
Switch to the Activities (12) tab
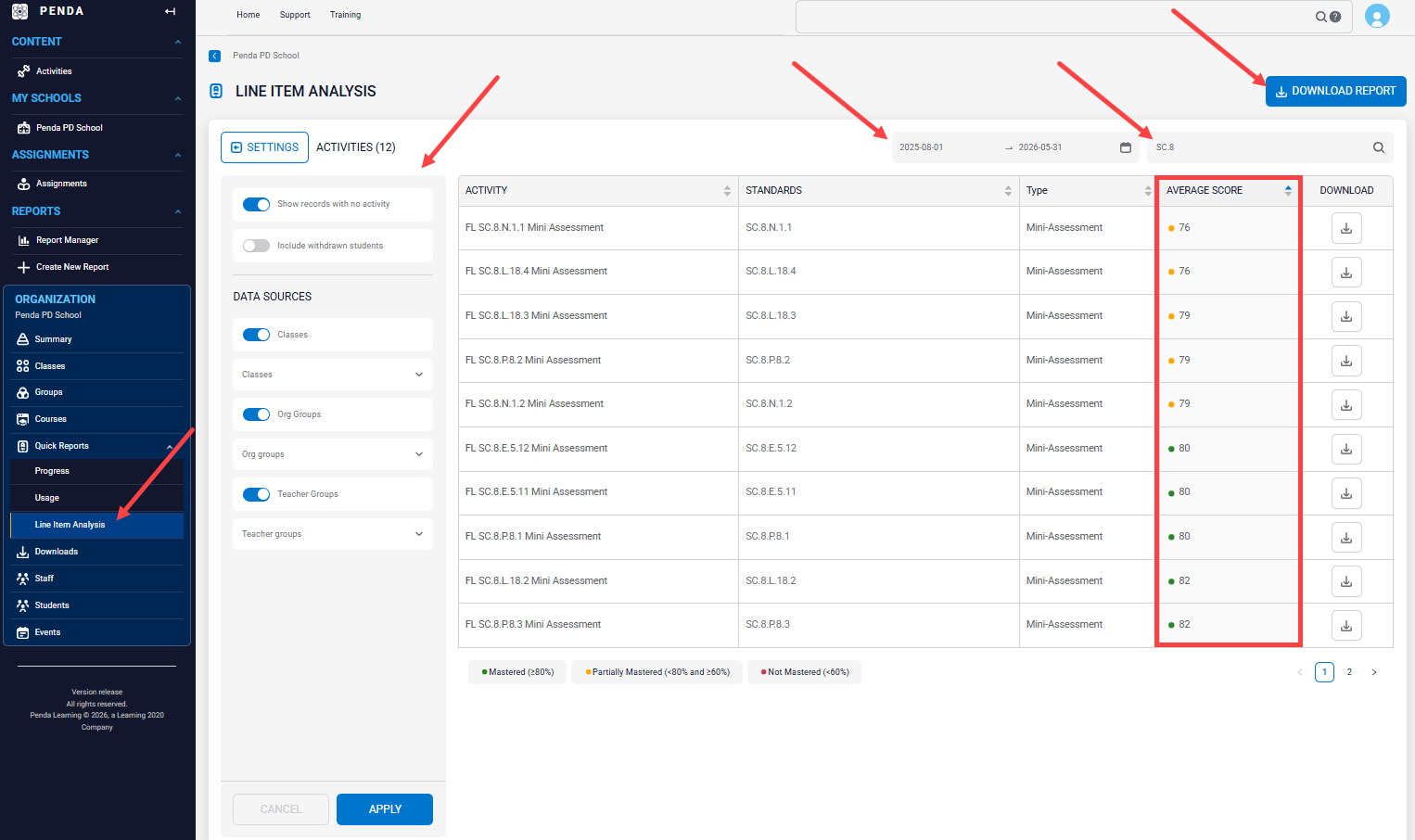click(x=356, y=147)
